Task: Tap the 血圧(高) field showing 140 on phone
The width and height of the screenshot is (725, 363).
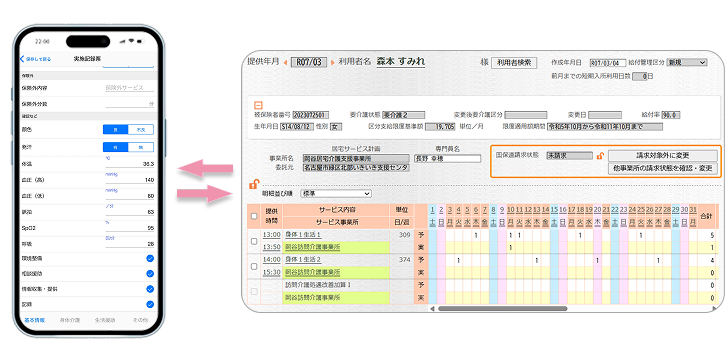Action: (129, 180)
